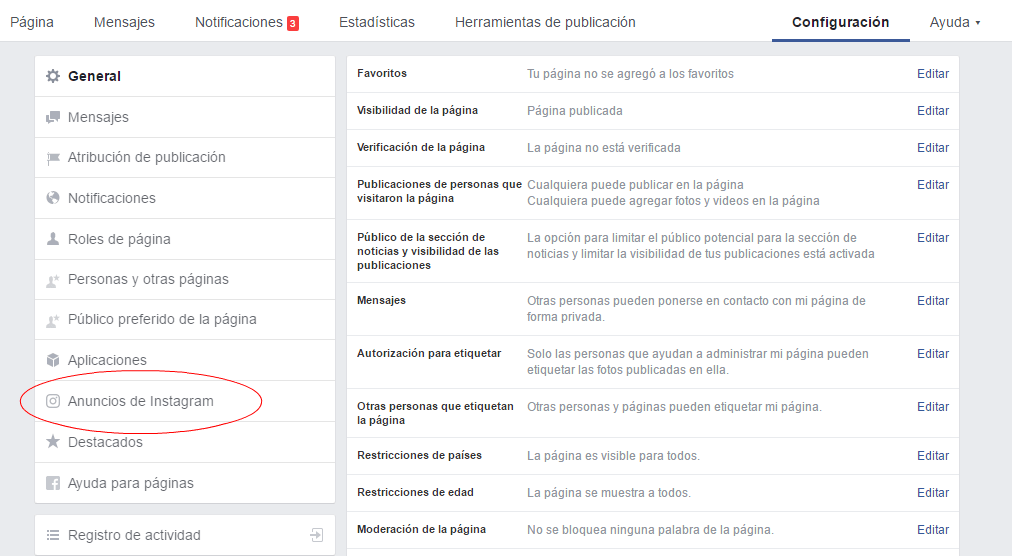This screenshot has width=1012, height=556.
Task: Open the Herramientas de publicación tab
Action: 544,22
